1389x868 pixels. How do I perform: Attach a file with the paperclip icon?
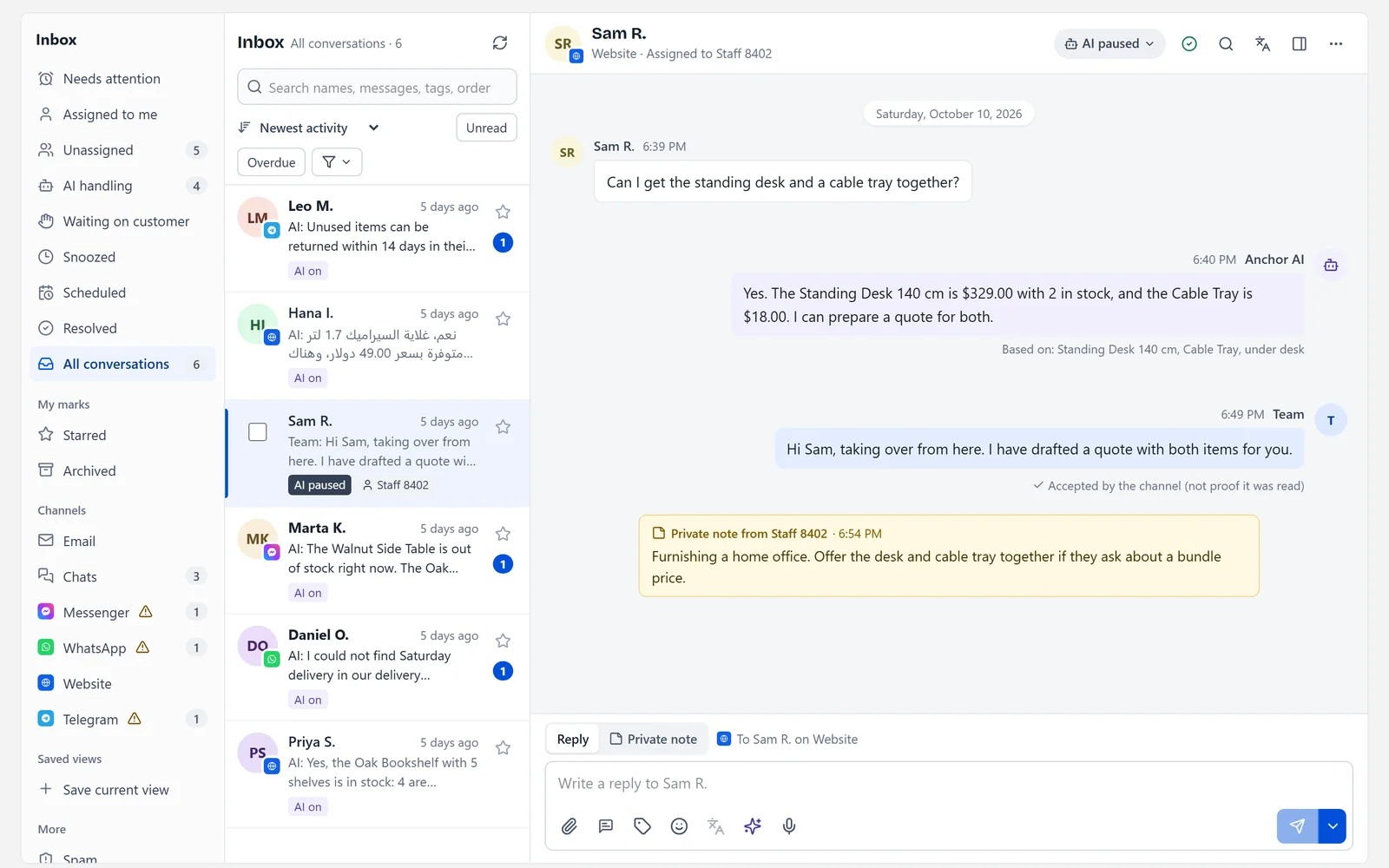tap(569, 826)
